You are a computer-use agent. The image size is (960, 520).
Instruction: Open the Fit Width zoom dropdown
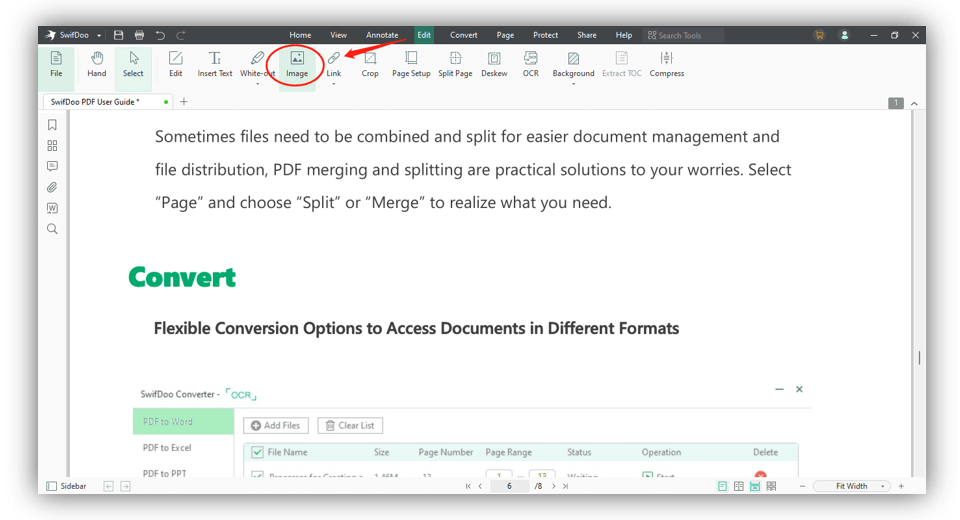[883, 486]
